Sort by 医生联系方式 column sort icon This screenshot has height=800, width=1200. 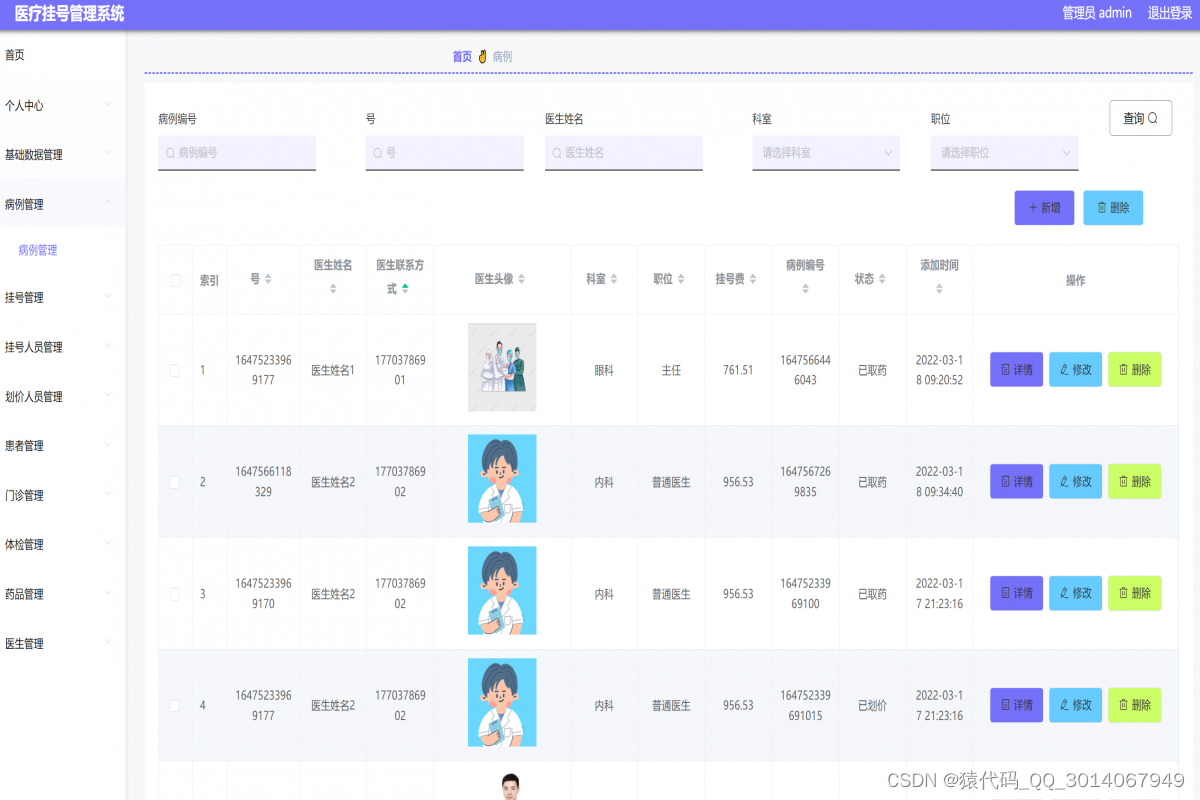tap(405, 289)
